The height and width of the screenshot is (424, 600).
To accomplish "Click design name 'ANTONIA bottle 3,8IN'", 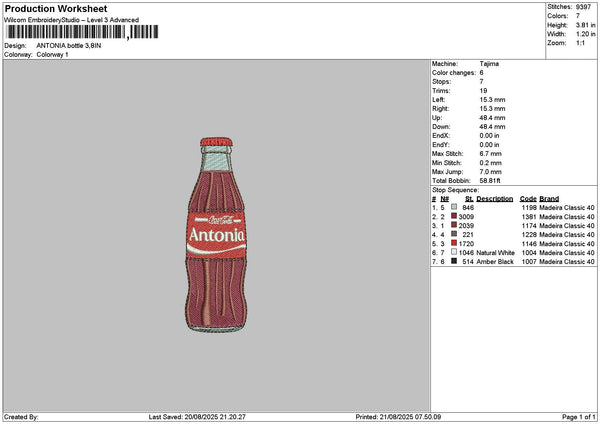I will (x=69, y=46).
